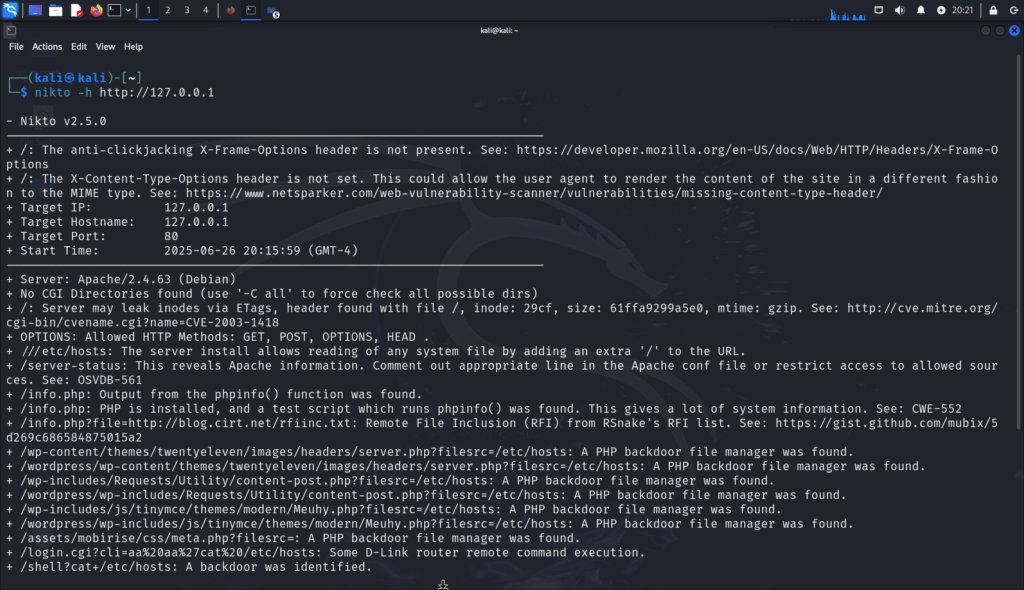Image resolution: width=1024 pixels, height=590 pixels.
Task: Click the http://127.0.0.1 command argument
Action: [x=157, y=92]
